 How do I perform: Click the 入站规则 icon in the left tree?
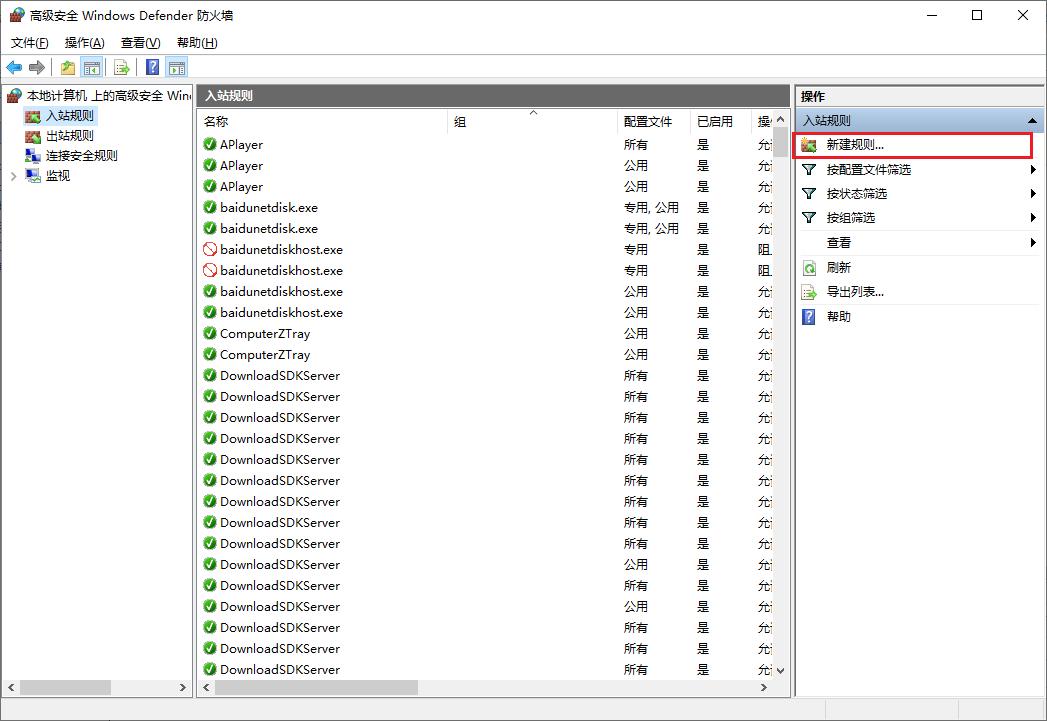(33, 115)
